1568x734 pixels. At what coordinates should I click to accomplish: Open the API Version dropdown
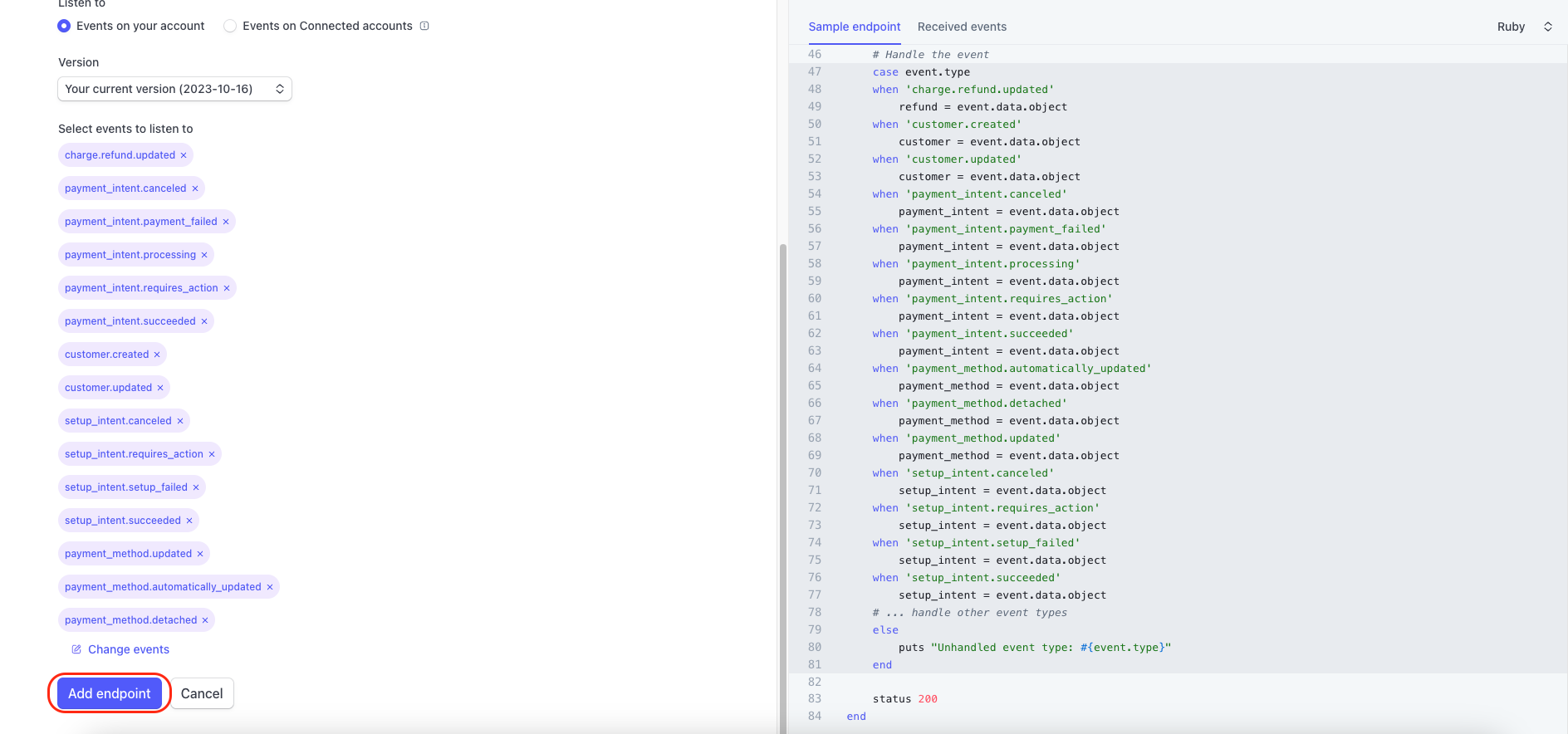pyautogui.click(x=174, y=89)
